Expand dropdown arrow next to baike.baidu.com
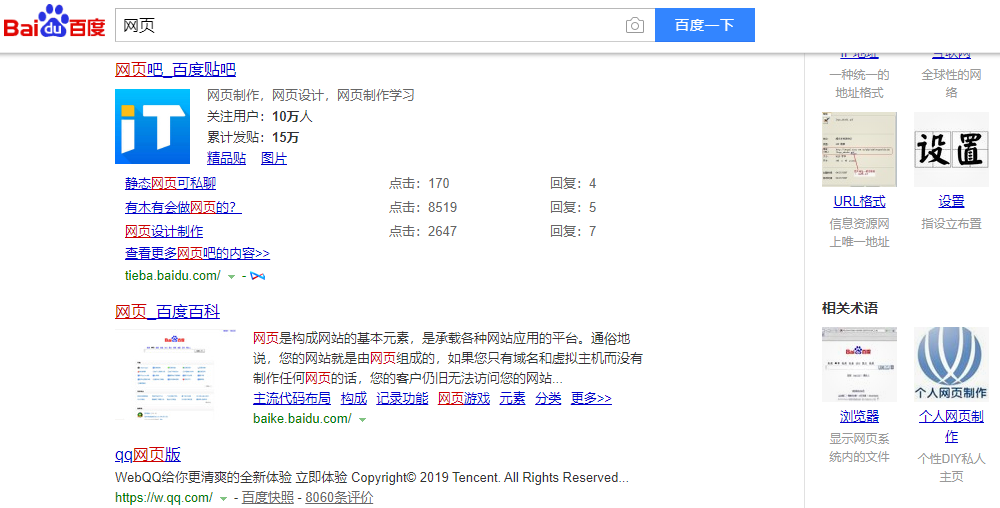1000x508 pixels. [x=362, y=419]
